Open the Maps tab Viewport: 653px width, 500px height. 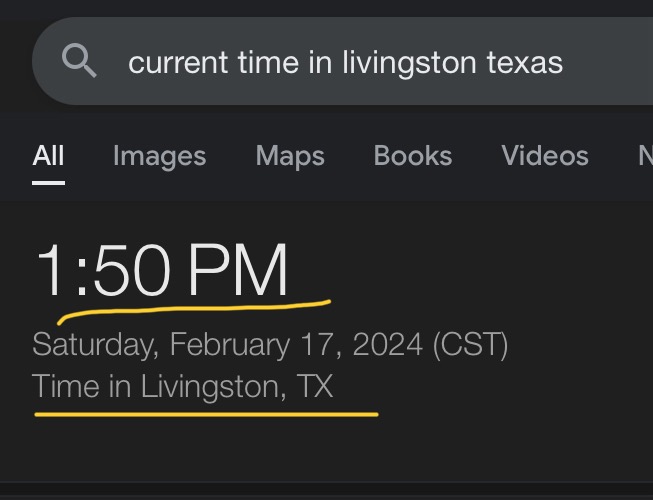289,156
